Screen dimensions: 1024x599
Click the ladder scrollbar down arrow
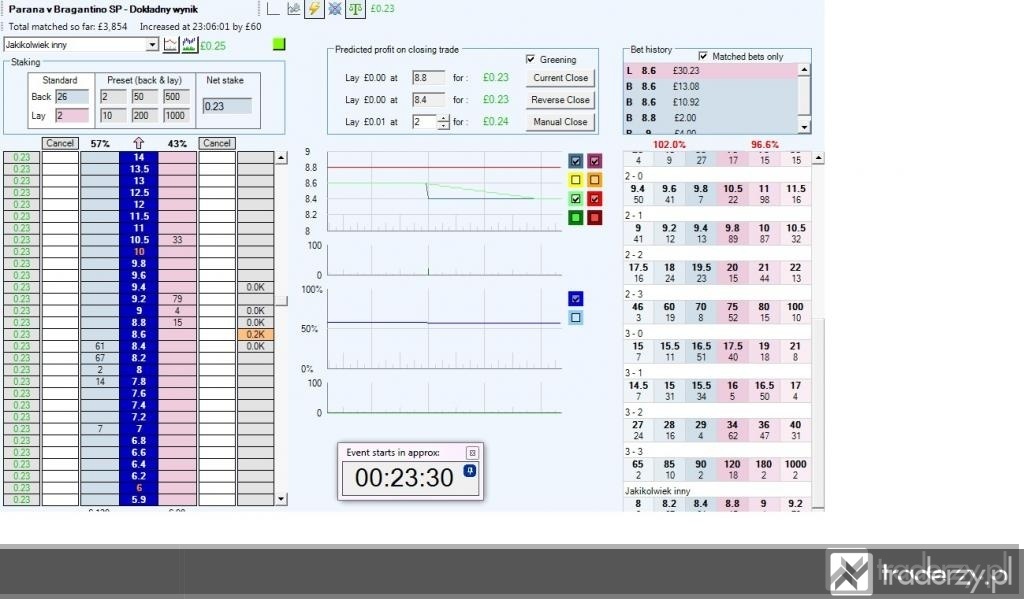[x=281, y=499]
